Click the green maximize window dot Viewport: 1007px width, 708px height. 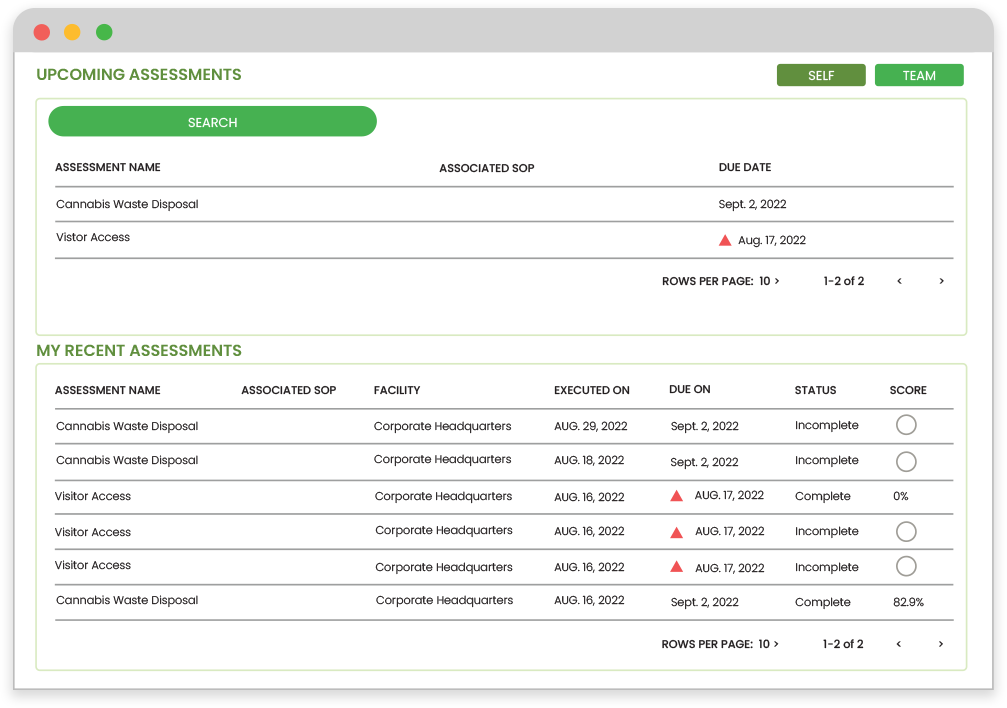pos(104,31)
